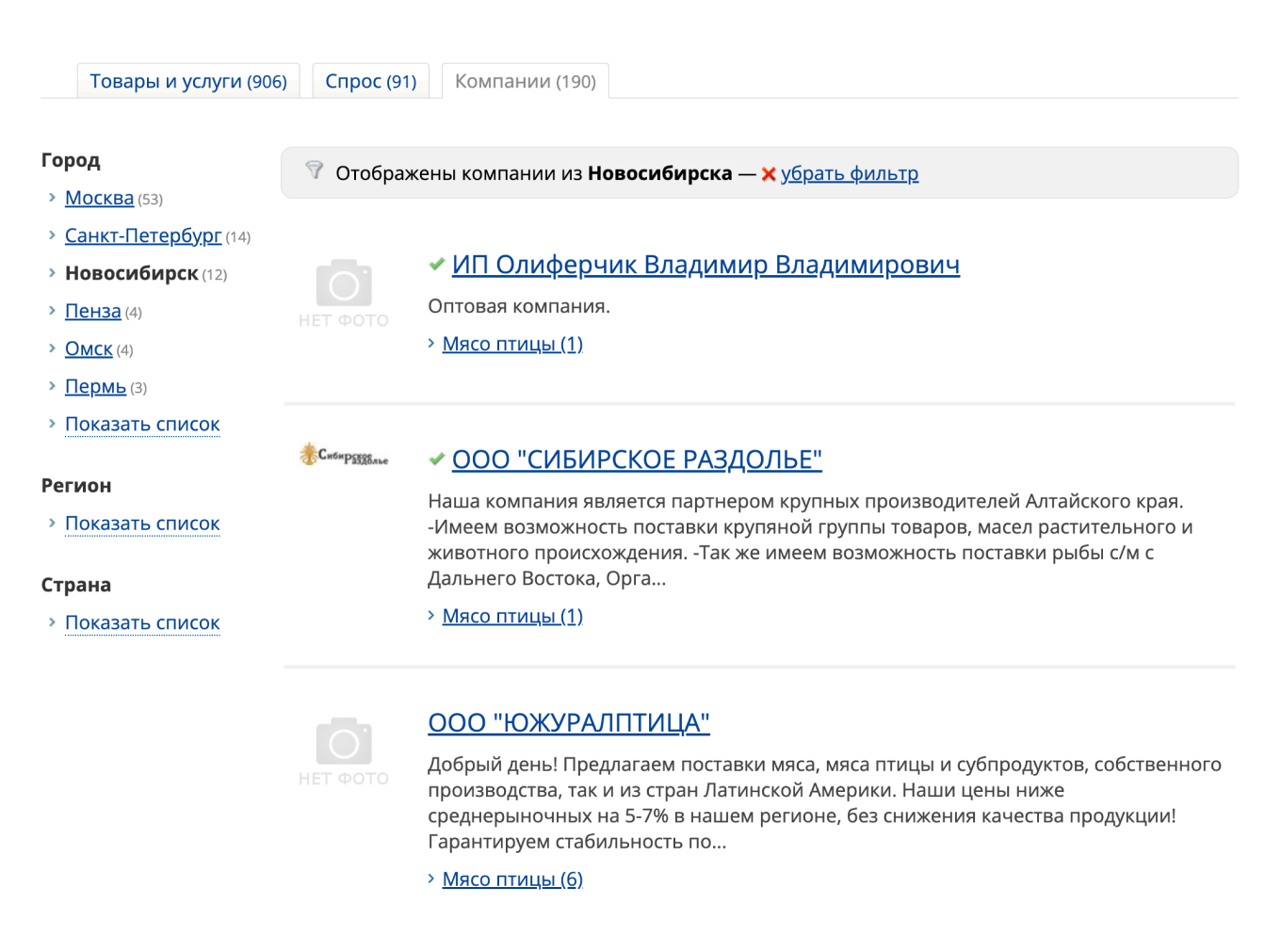
Task: Expand the Регион list
Action: tap(142, 524)
